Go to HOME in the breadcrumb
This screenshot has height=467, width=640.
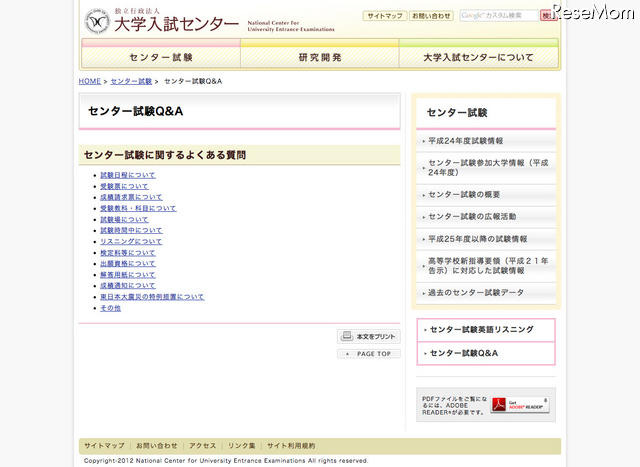tap(90, 81)
